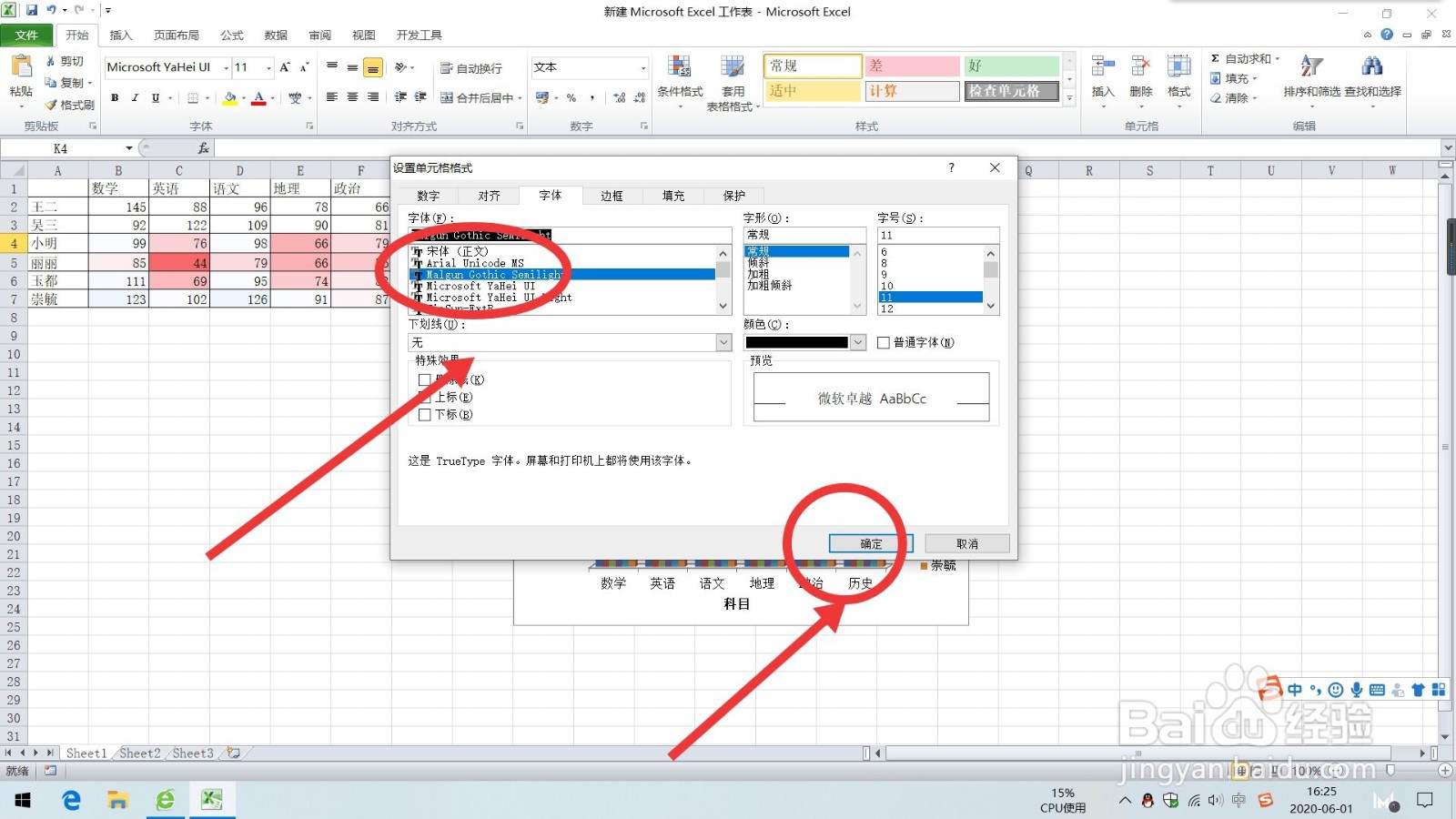This screenshot has height=819, width=1456.
Task: Click the font color red A icon
Action: point(259,97)
